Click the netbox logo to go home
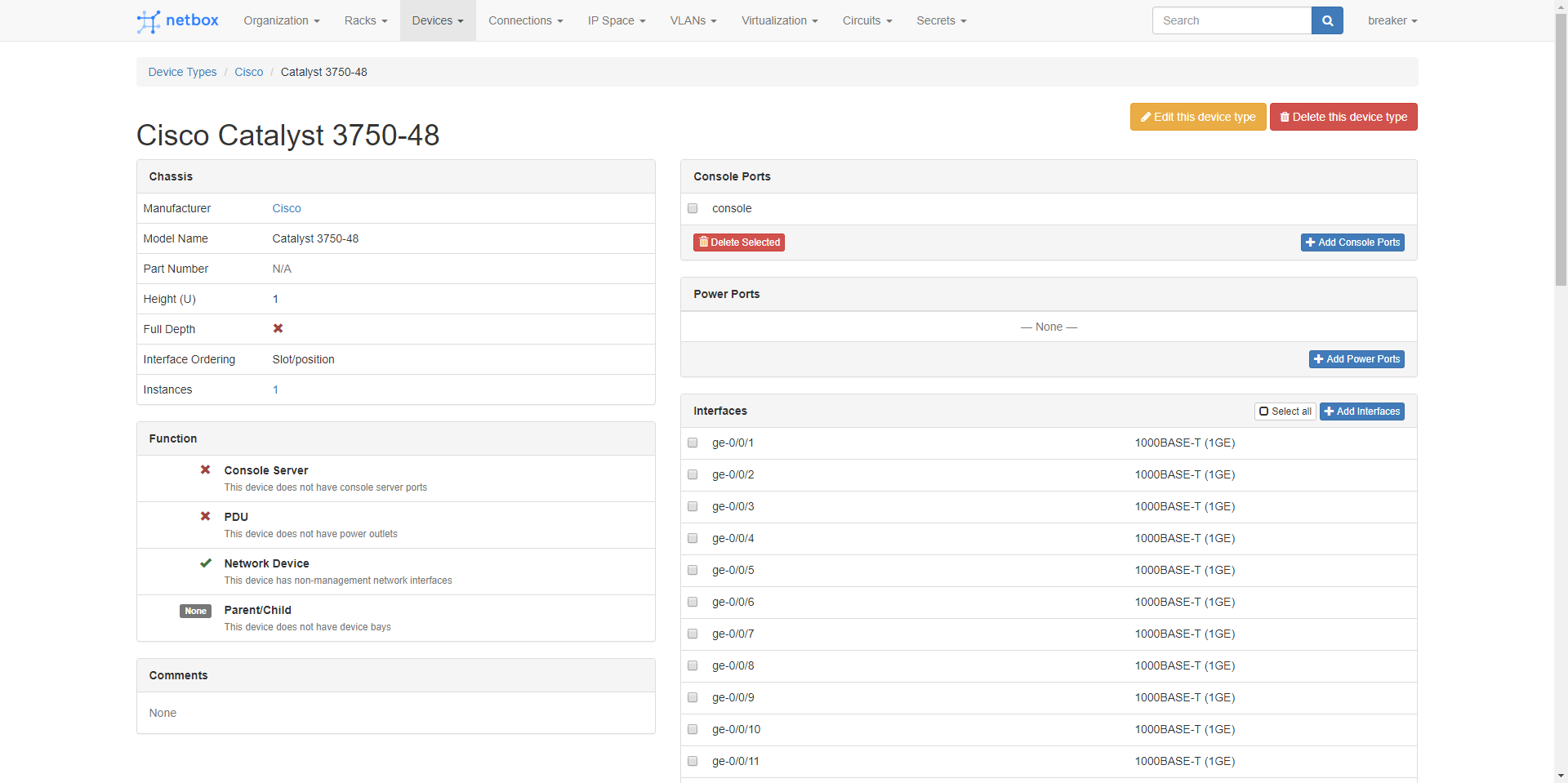The image size is (1568, 783). (x=176, y=20)
